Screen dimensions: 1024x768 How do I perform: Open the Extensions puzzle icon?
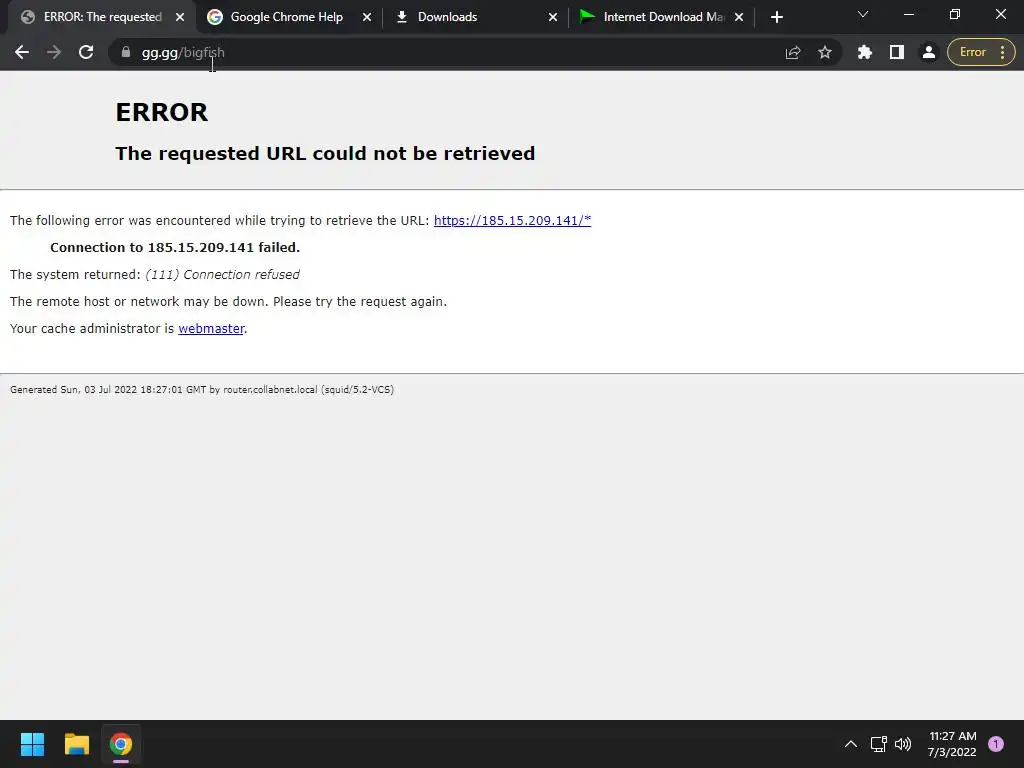(865, 52)
